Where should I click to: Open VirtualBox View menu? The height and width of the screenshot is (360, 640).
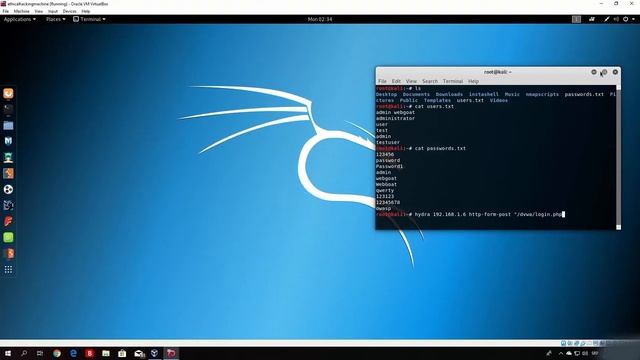coord(38,11)
